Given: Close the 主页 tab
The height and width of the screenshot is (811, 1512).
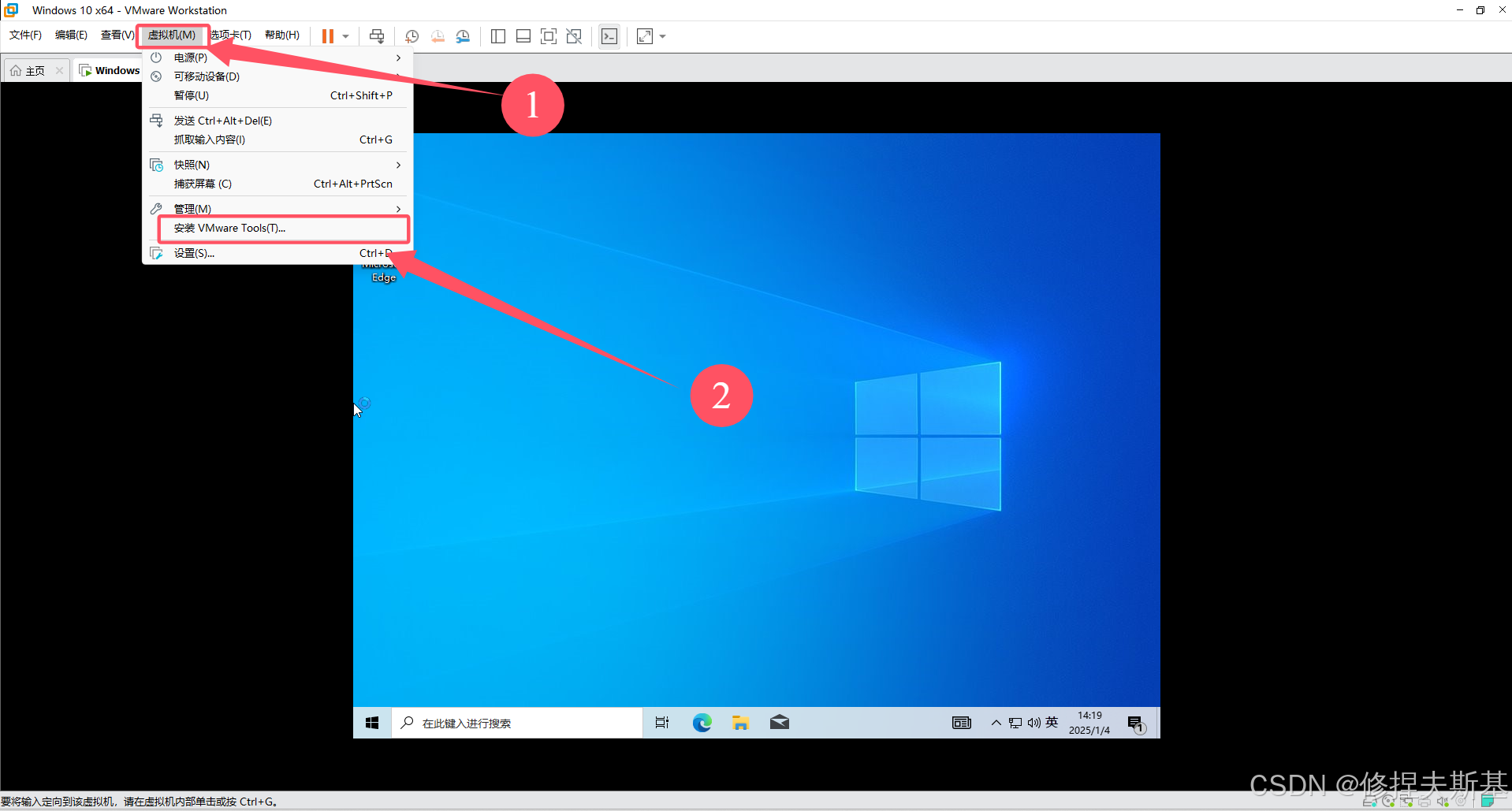Looking at the screenshot, I should pos(59,71).
